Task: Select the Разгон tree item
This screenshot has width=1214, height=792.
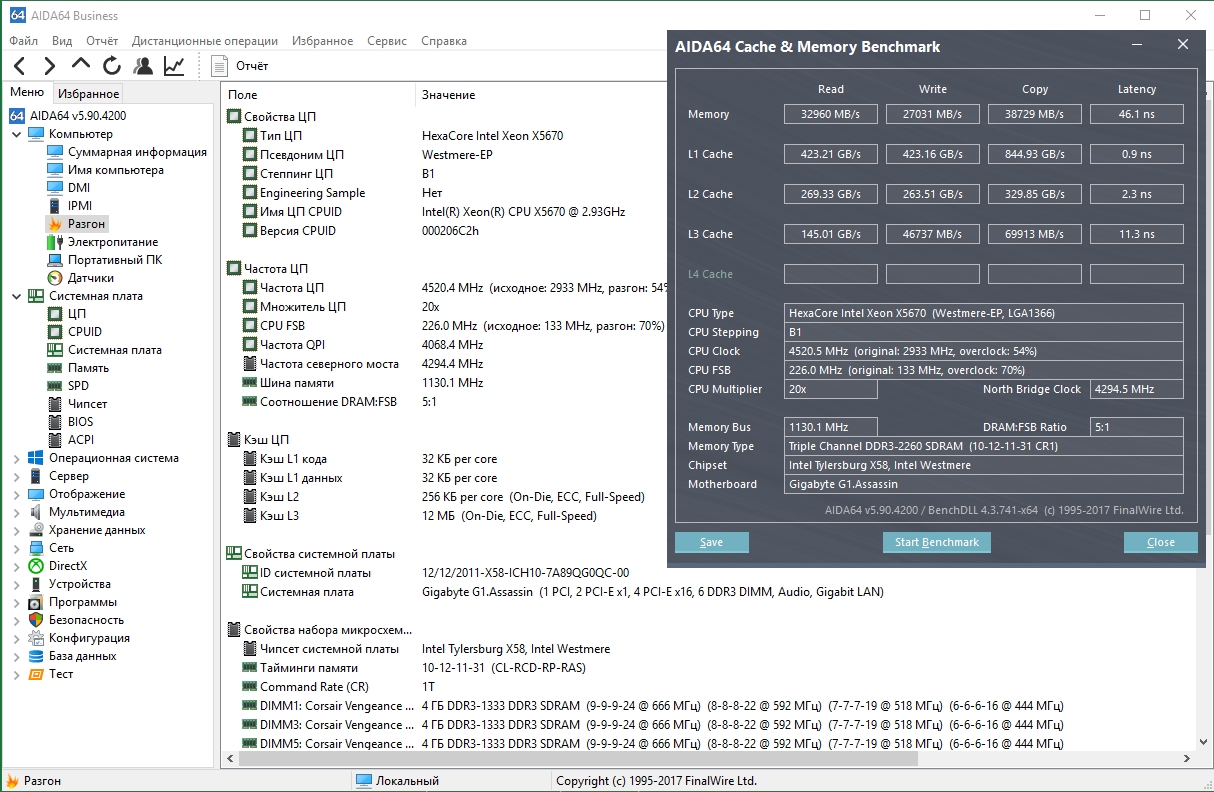Action: (x=86, y=224)
